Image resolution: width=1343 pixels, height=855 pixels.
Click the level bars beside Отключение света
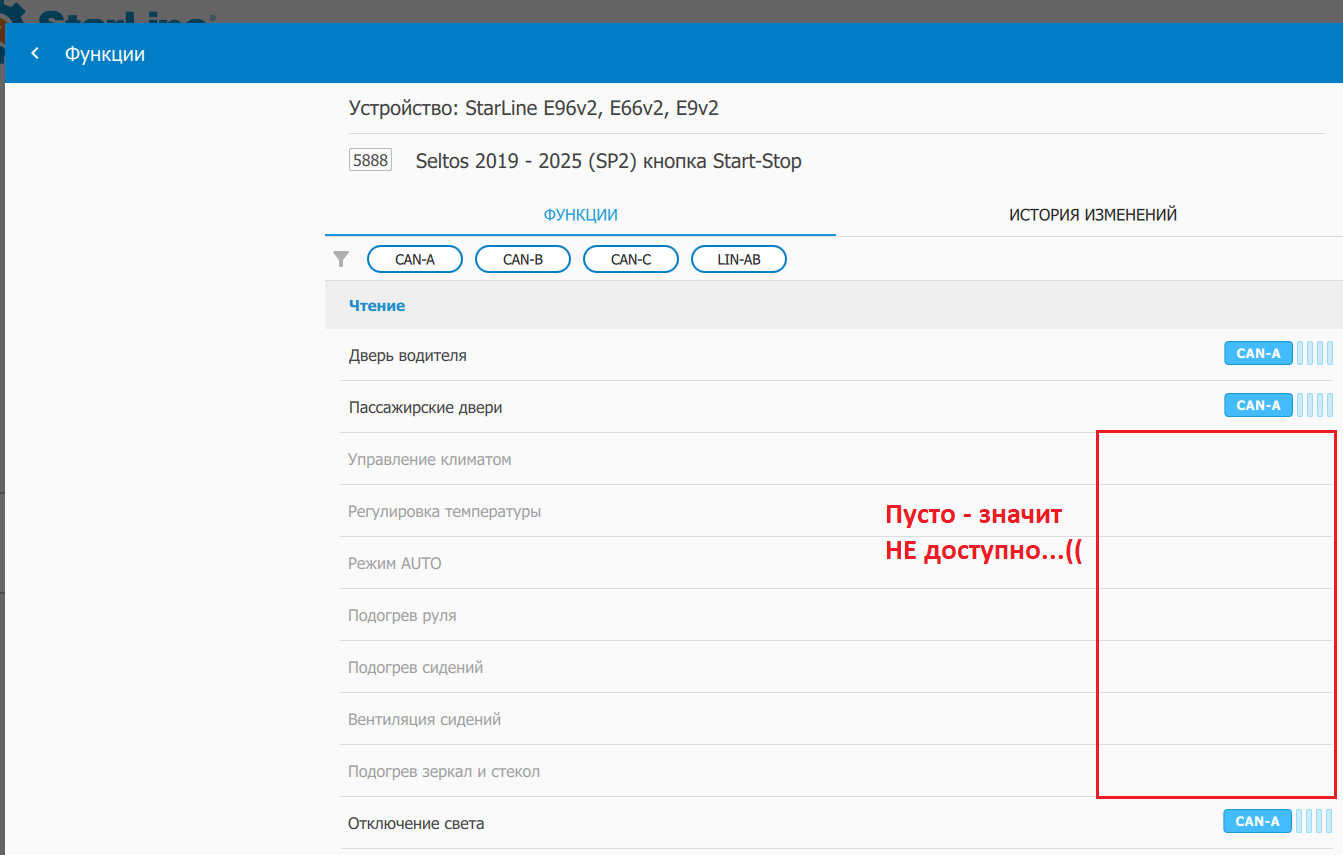click(x=1315, y=821)
